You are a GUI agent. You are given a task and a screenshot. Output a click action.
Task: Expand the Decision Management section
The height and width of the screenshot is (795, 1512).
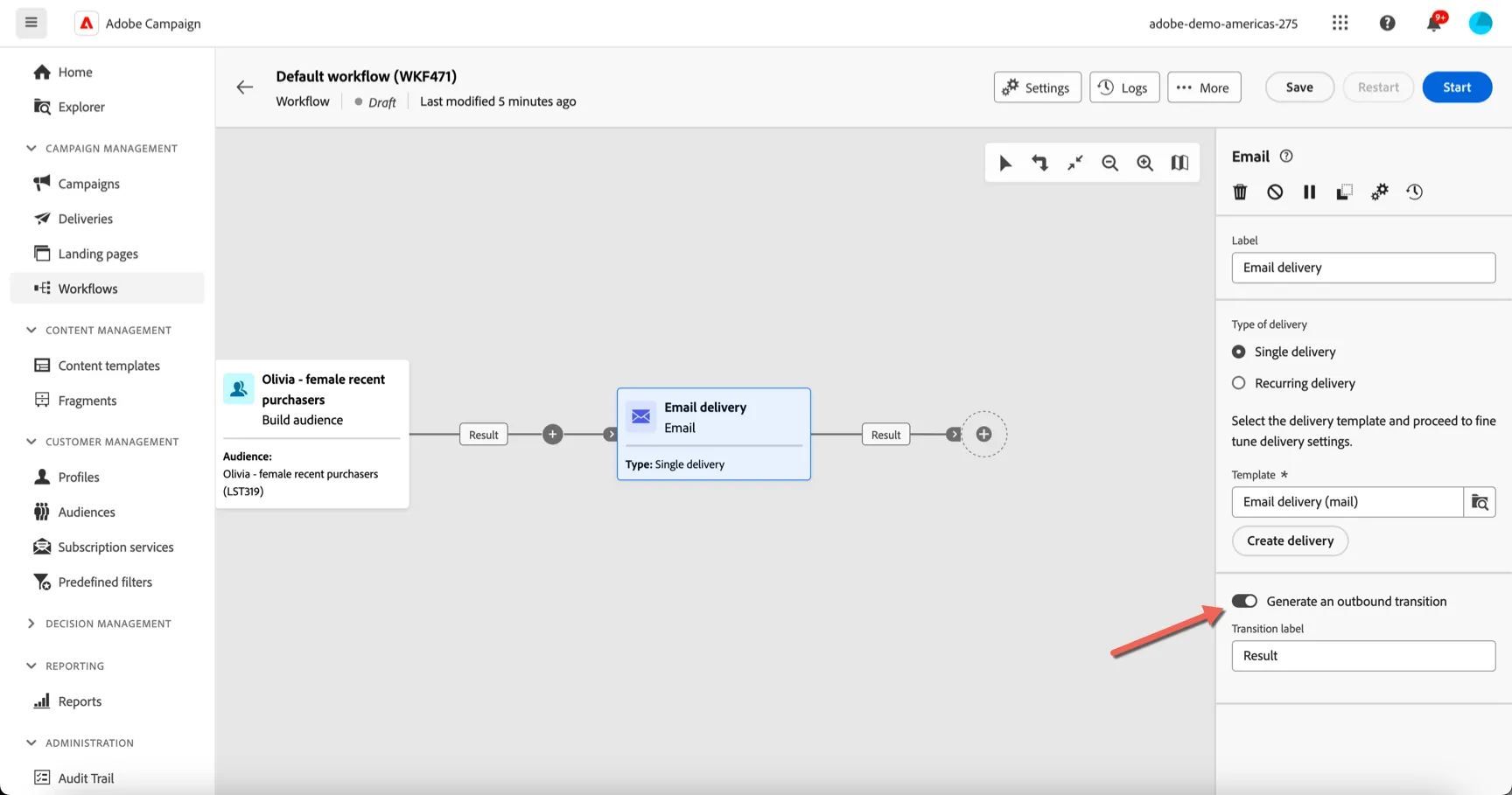click(x=31, y=624)
